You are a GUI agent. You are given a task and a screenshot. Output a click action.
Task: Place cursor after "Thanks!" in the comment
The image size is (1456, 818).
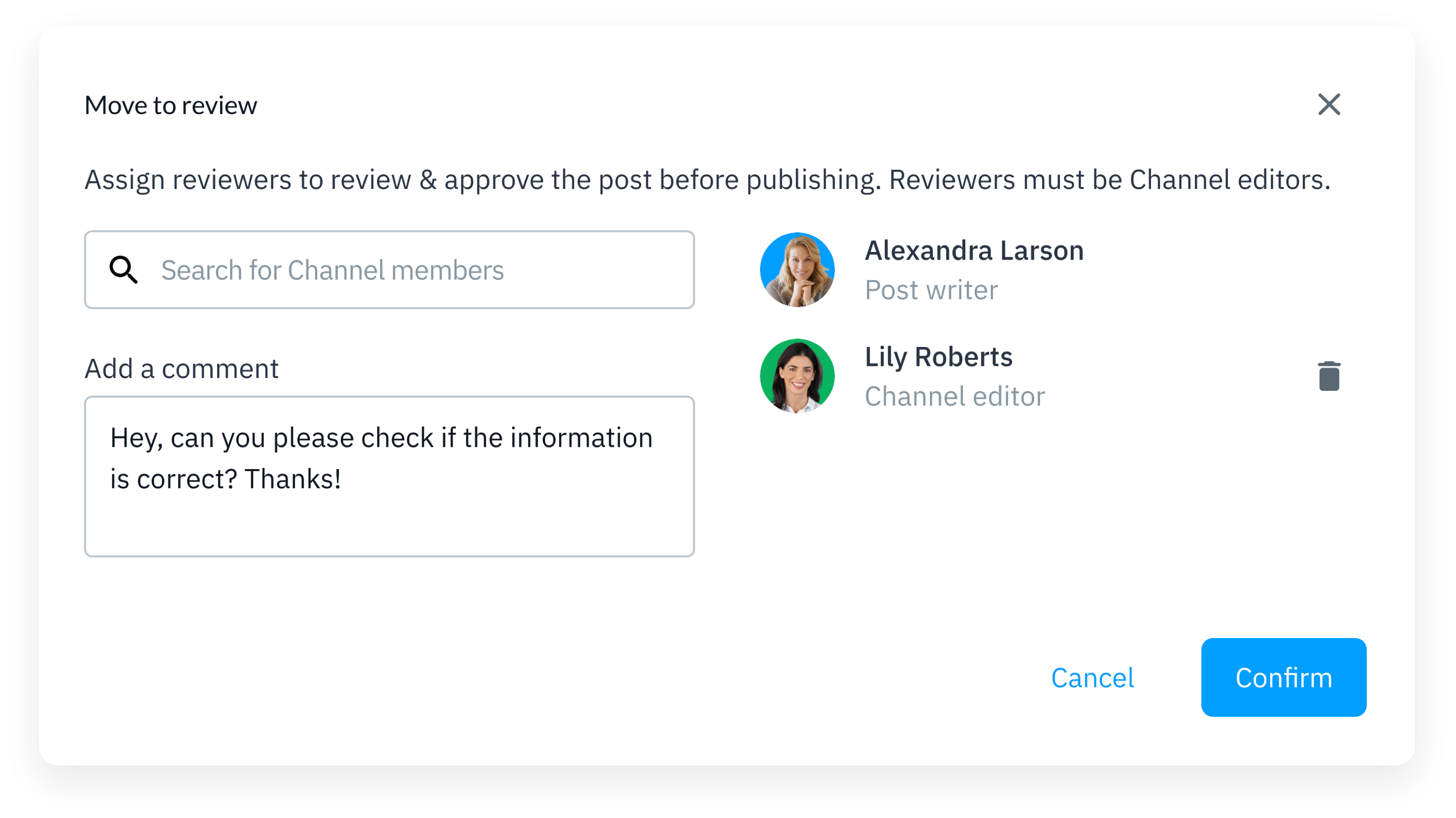coord(343,479)
